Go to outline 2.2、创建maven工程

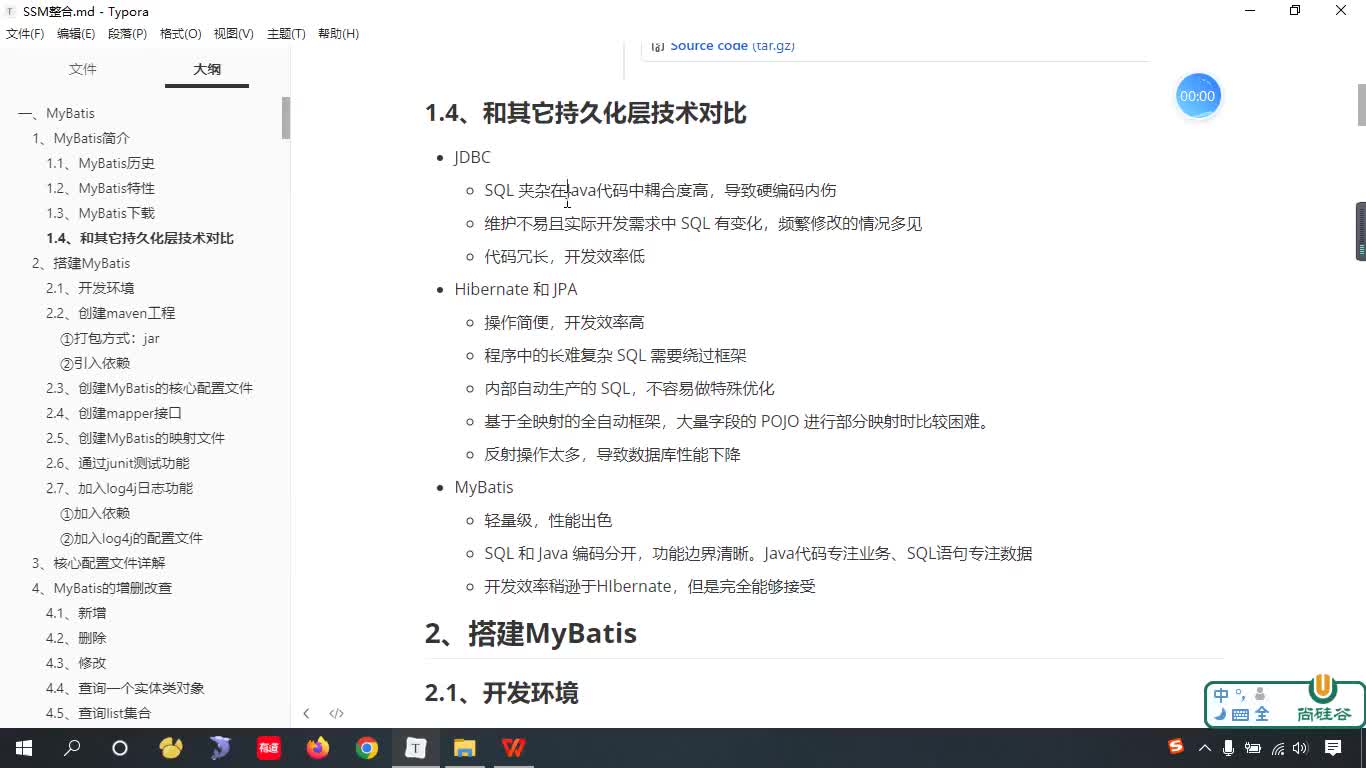coord(110,313)
